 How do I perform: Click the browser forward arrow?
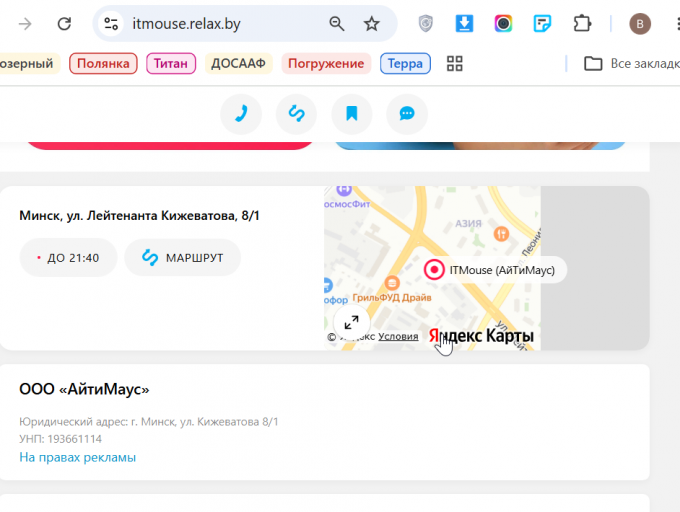click(25, 24)
